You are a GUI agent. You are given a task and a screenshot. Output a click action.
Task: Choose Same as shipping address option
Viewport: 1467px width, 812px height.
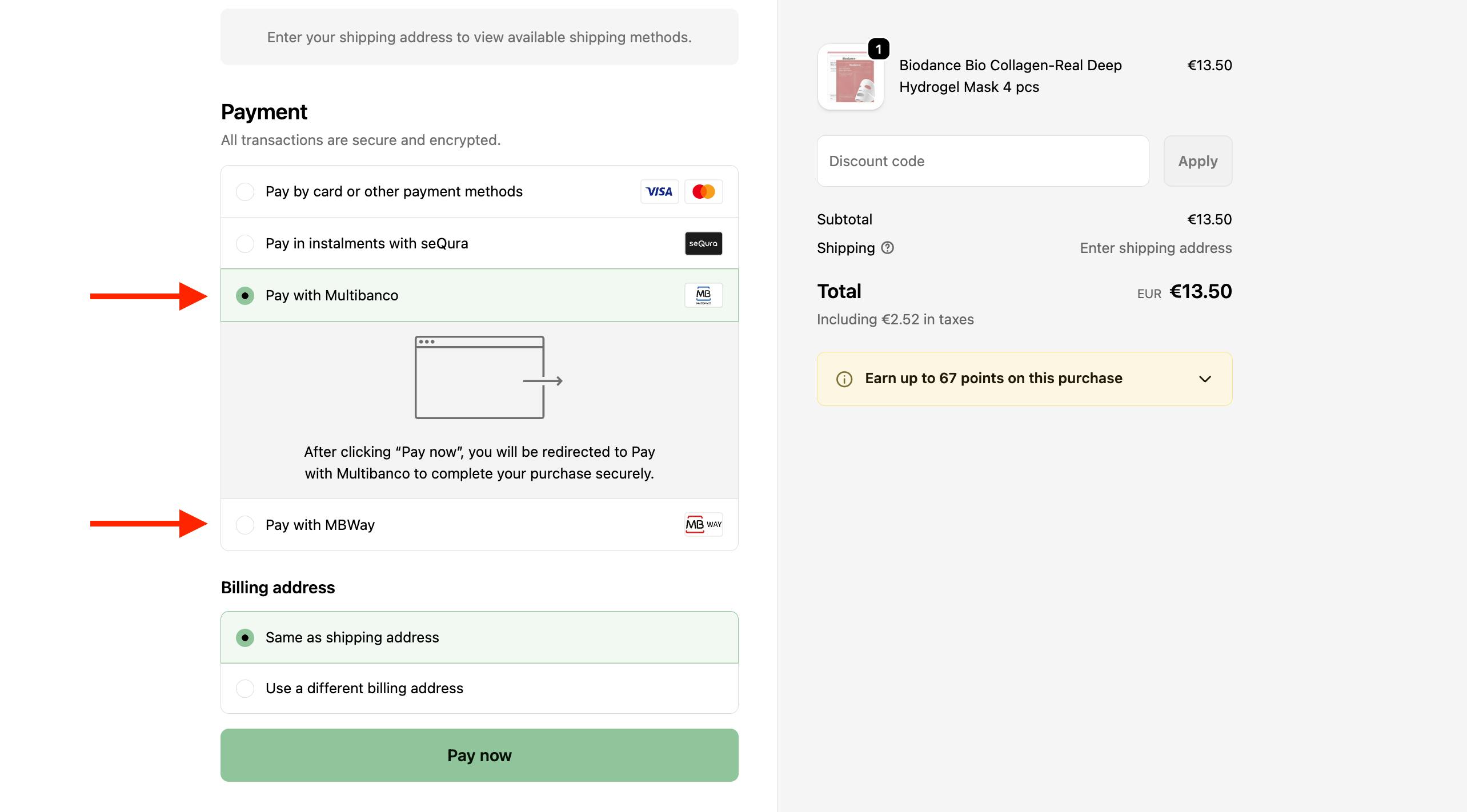tap(245, 638)
